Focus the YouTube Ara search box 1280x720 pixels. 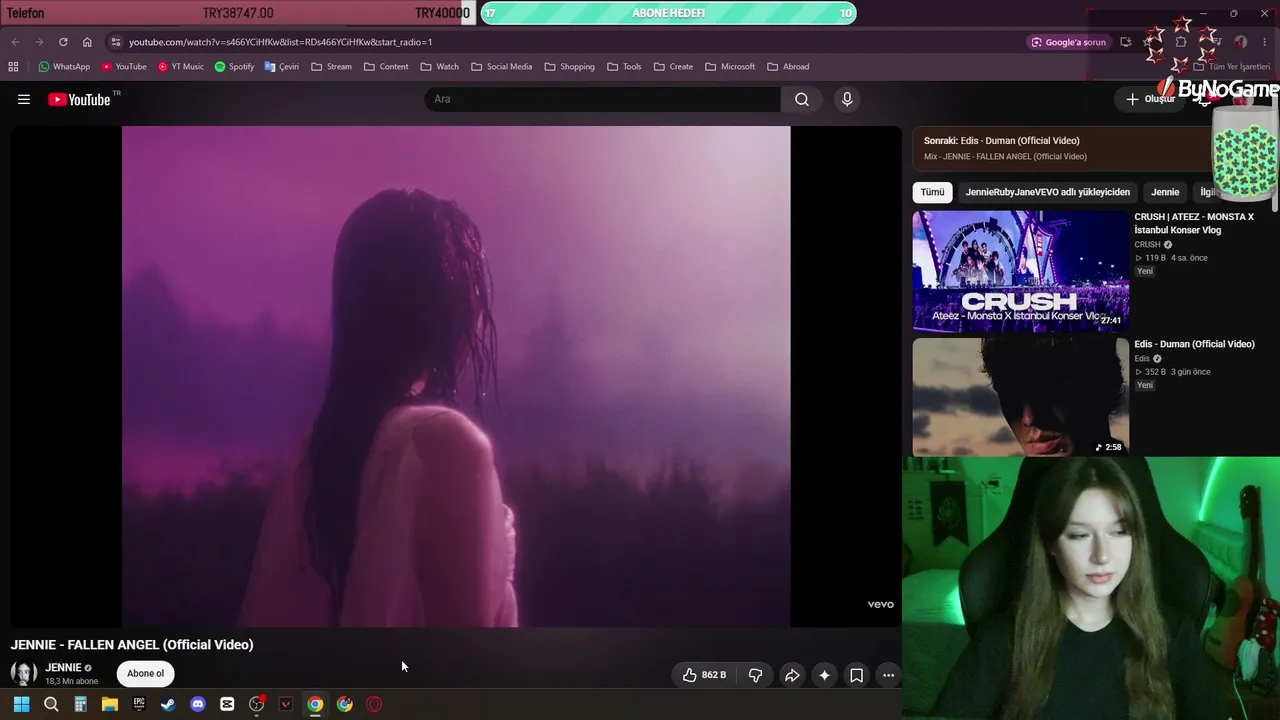pyautogui.click(x=603, y=99)
